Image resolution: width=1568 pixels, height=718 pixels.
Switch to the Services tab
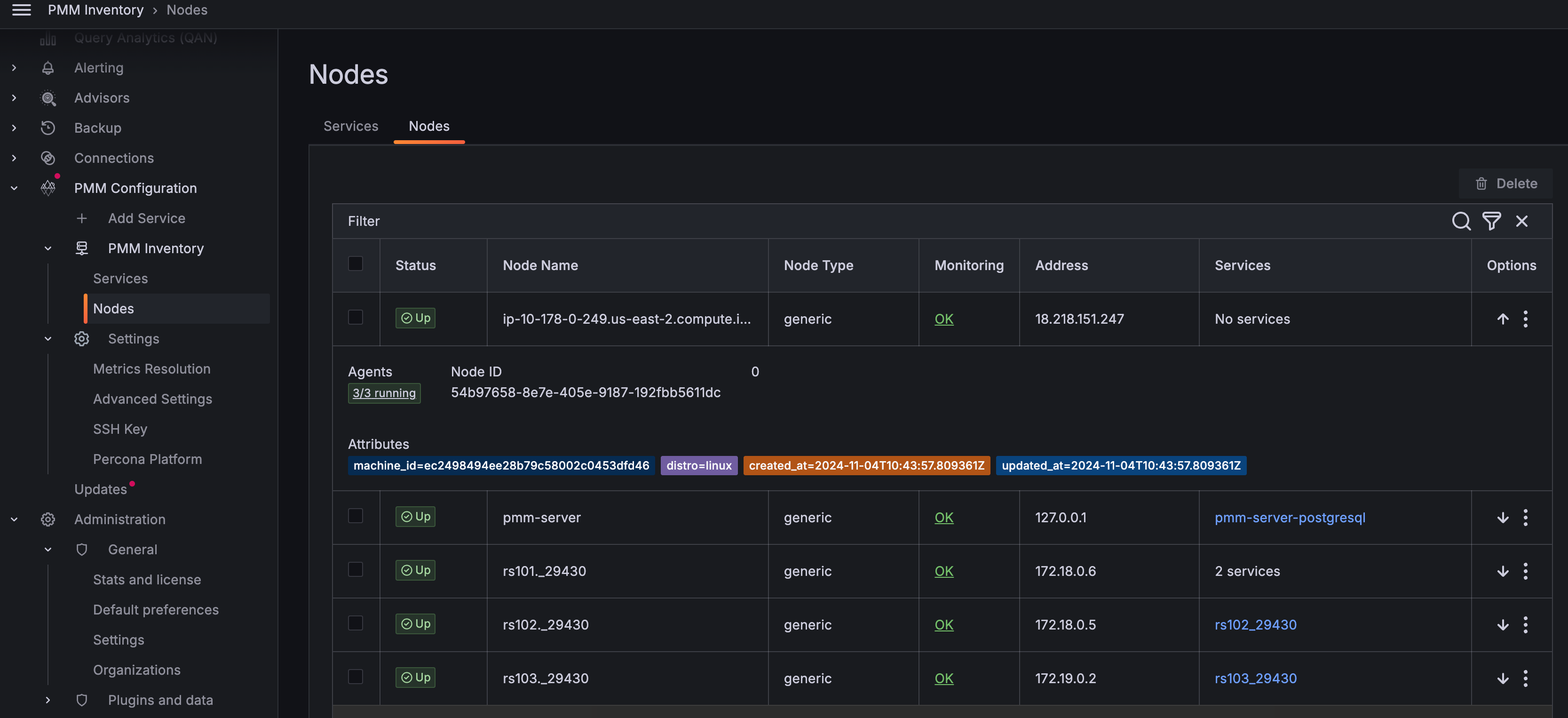(x=350, y=126)
